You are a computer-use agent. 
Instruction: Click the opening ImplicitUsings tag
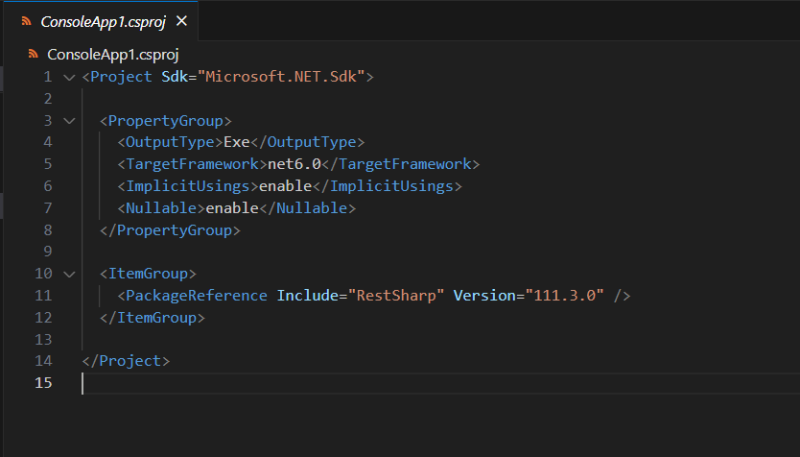(x=187, y=186)
